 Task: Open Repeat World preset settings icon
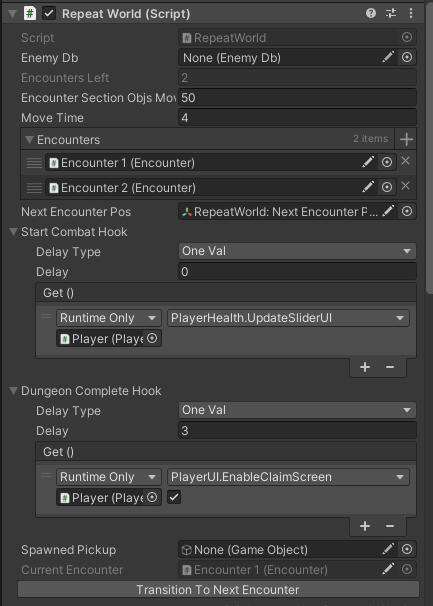[391, 14]
